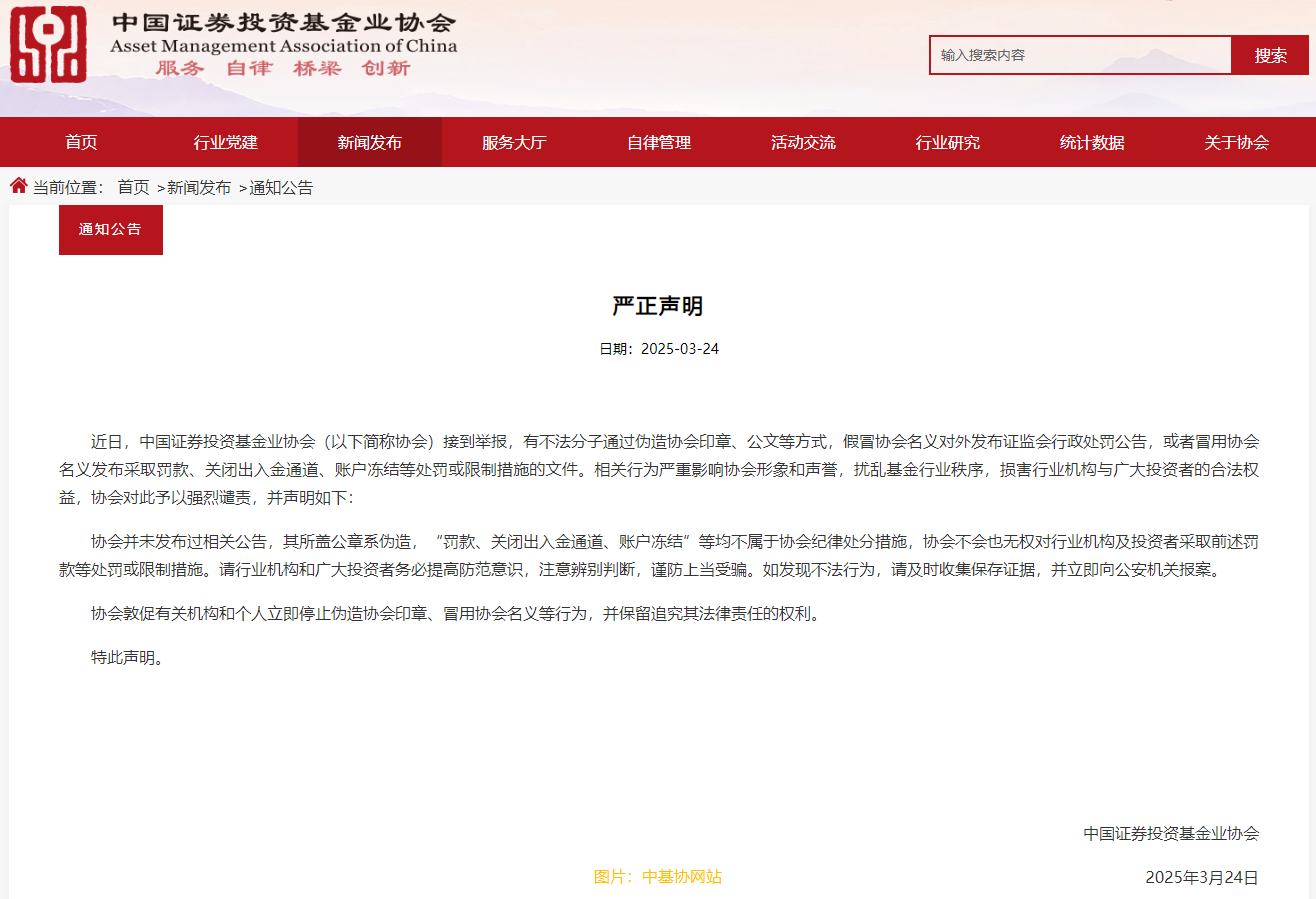Click the first paragraph beginning 近日，中国证券投资基金业协会

click(659, 469)
